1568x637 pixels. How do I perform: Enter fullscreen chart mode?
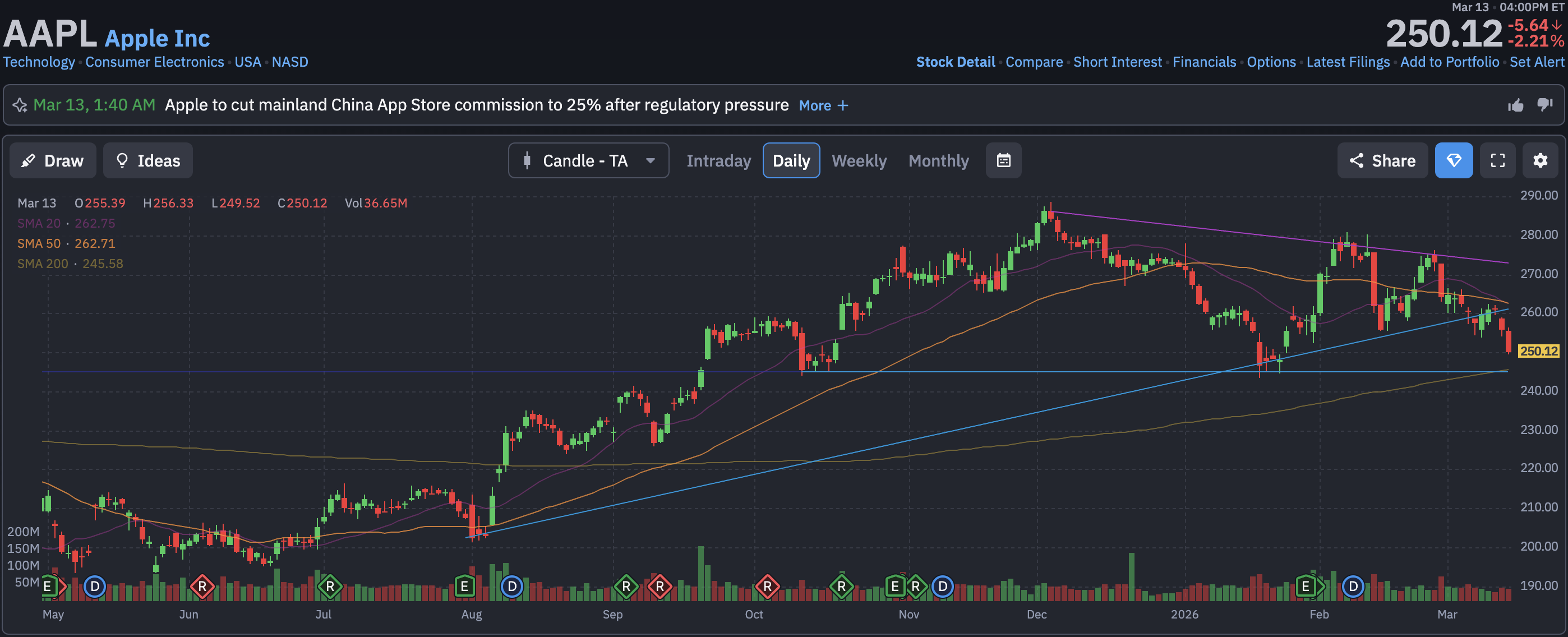(1497, 160)
